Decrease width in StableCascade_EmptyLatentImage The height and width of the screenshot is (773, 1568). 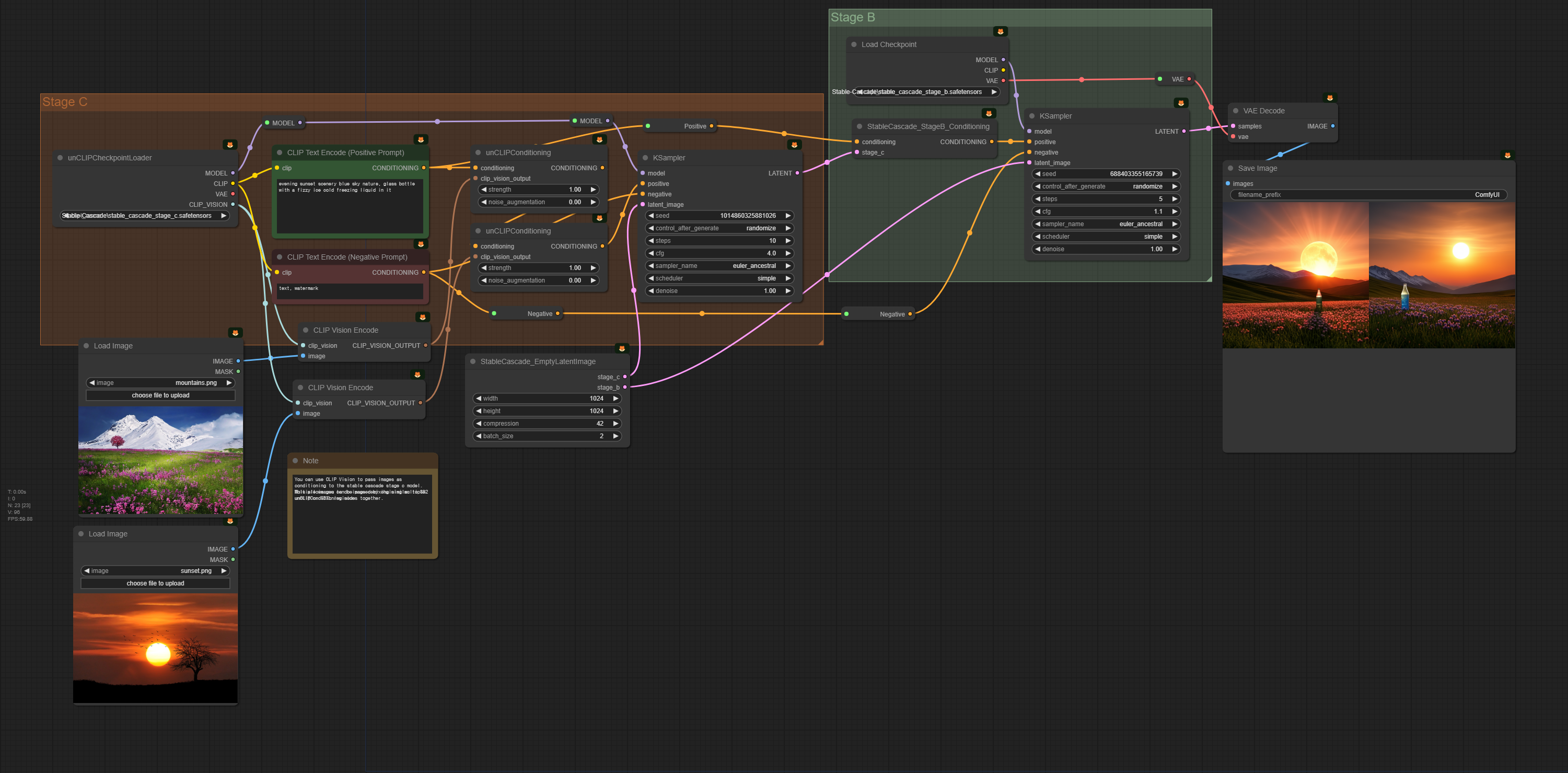coord(479,399)
